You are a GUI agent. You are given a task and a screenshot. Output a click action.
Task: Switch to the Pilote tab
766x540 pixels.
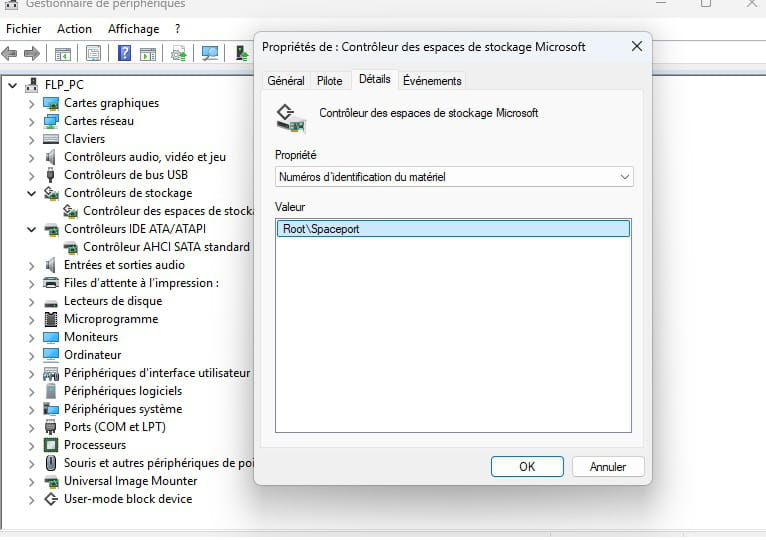click(329, 81)
